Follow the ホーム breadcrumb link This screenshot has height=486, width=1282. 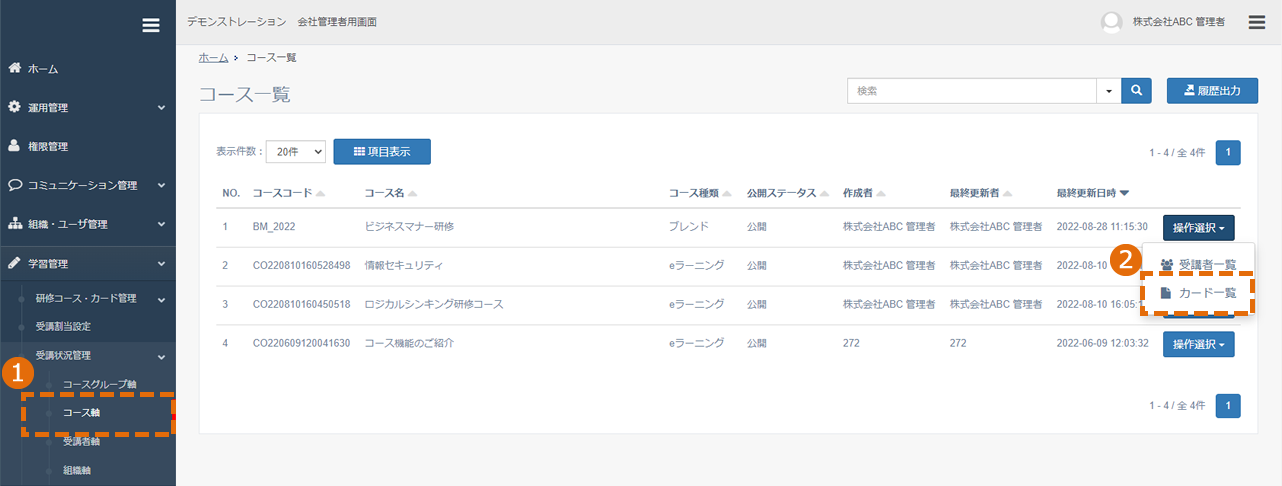[213, 58]
